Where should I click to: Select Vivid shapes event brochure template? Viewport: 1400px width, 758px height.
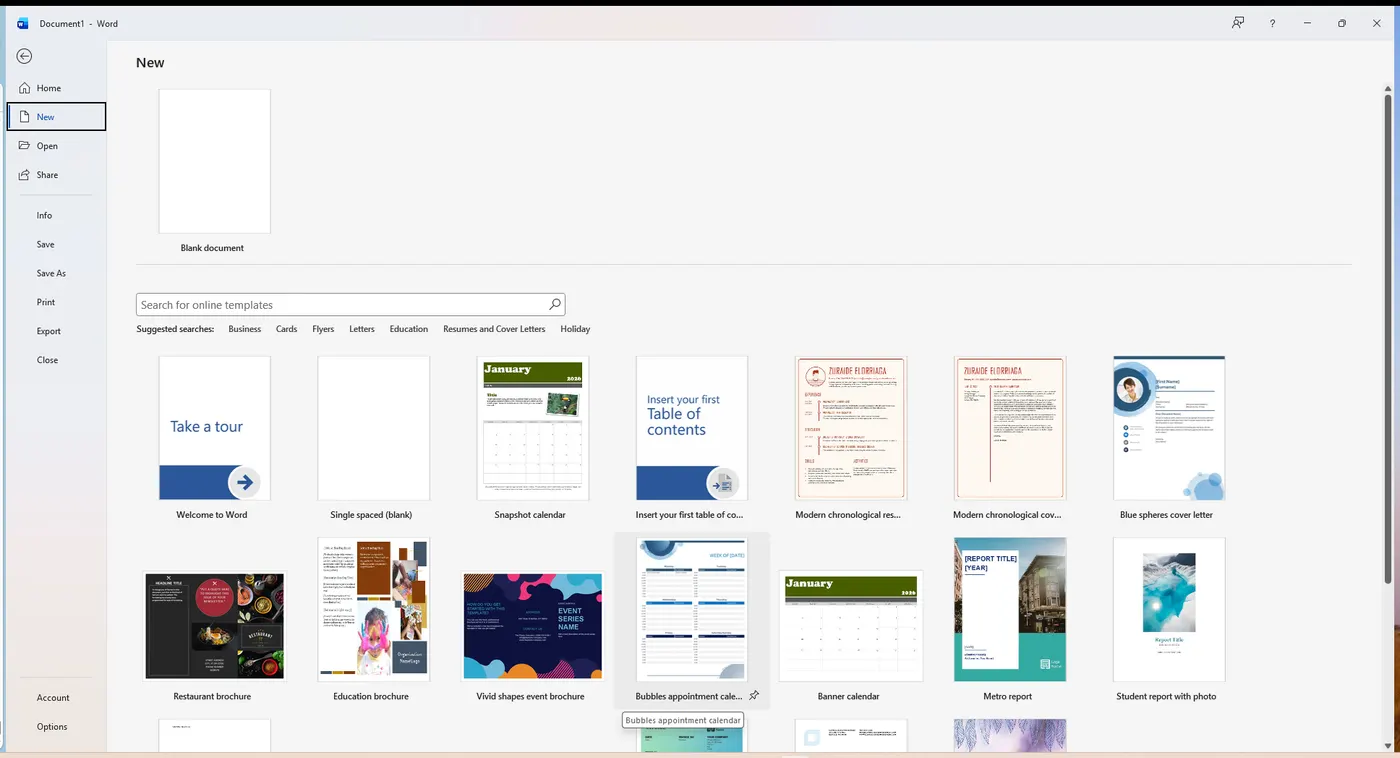tap(532, 627)
